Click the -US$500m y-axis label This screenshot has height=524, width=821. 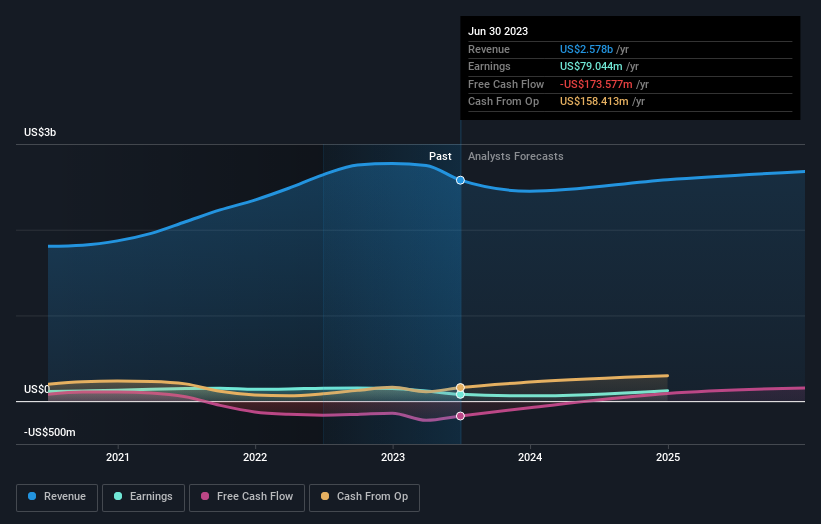coord(50,432)
